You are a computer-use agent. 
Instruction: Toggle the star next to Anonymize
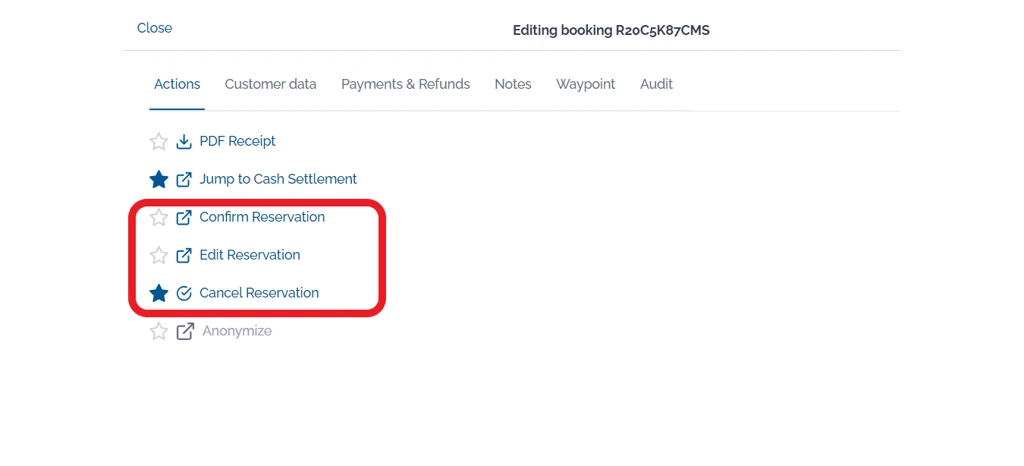point(159,332)
